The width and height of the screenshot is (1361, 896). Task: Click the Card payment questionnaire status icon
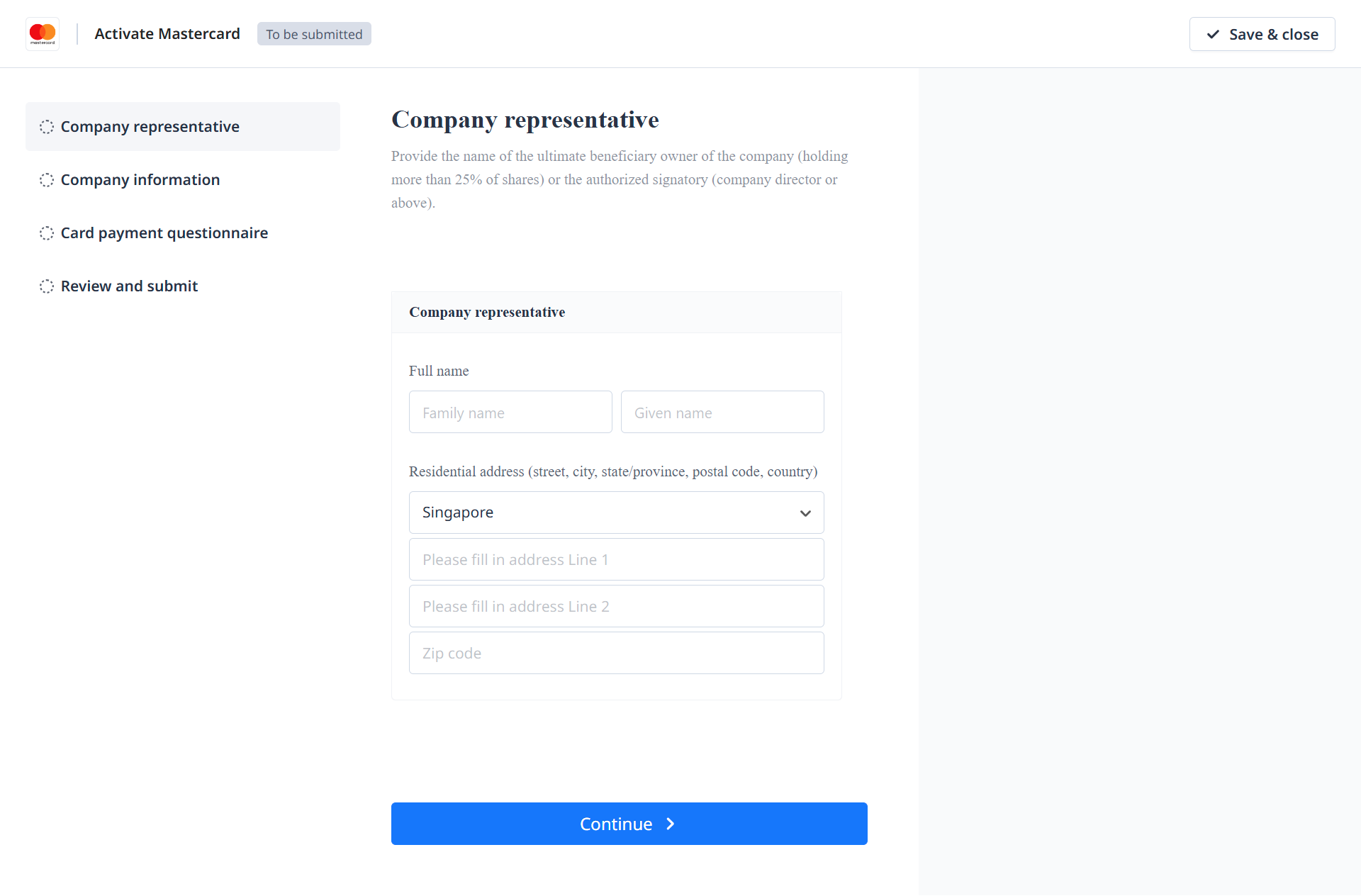point(47,233)
